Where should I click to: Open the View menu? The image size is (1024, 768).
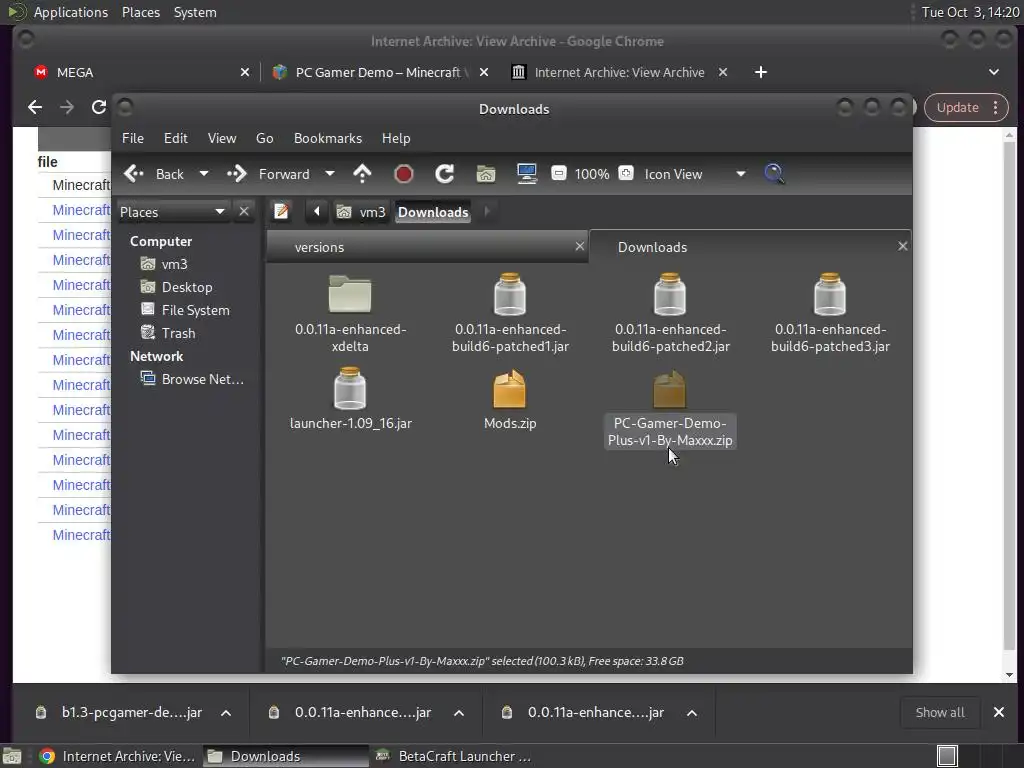click(x=222, y=138)
